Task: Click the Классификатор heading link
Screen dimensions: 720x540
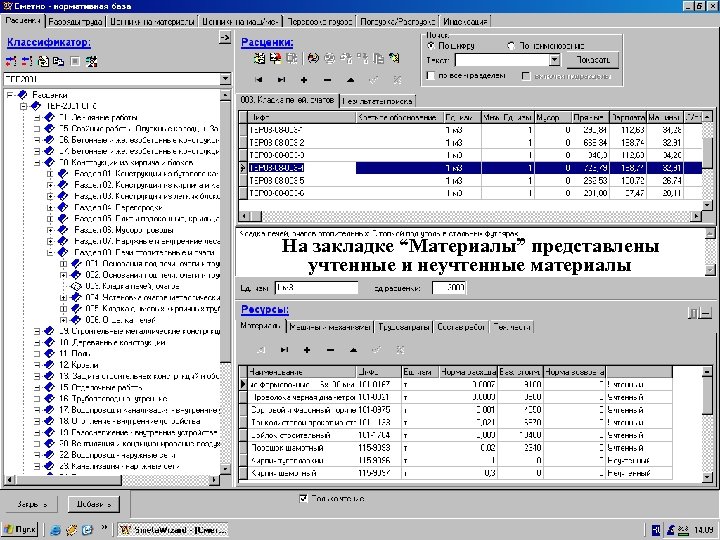Action: [49, 42]
